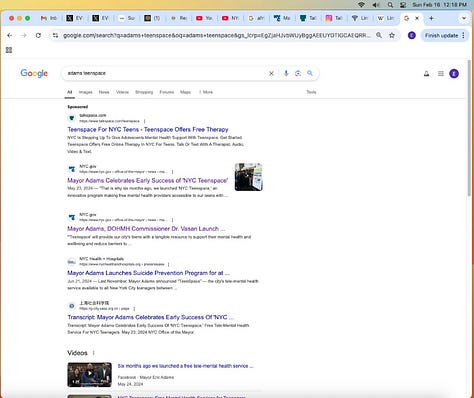
Task: Select the Shopping search filter
Action: click(x=144, y=92)
